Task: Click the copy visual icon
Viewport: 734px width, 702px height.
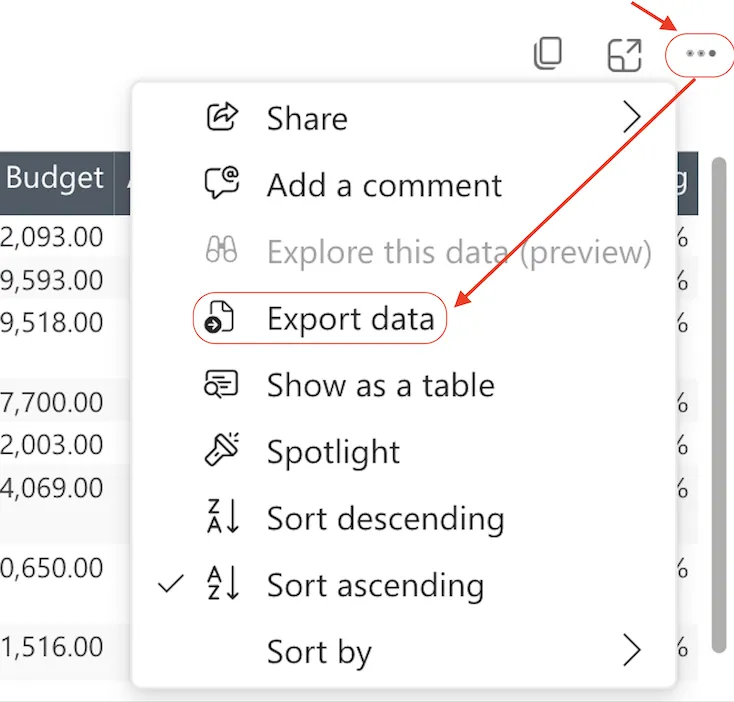Action: [548, 54]
